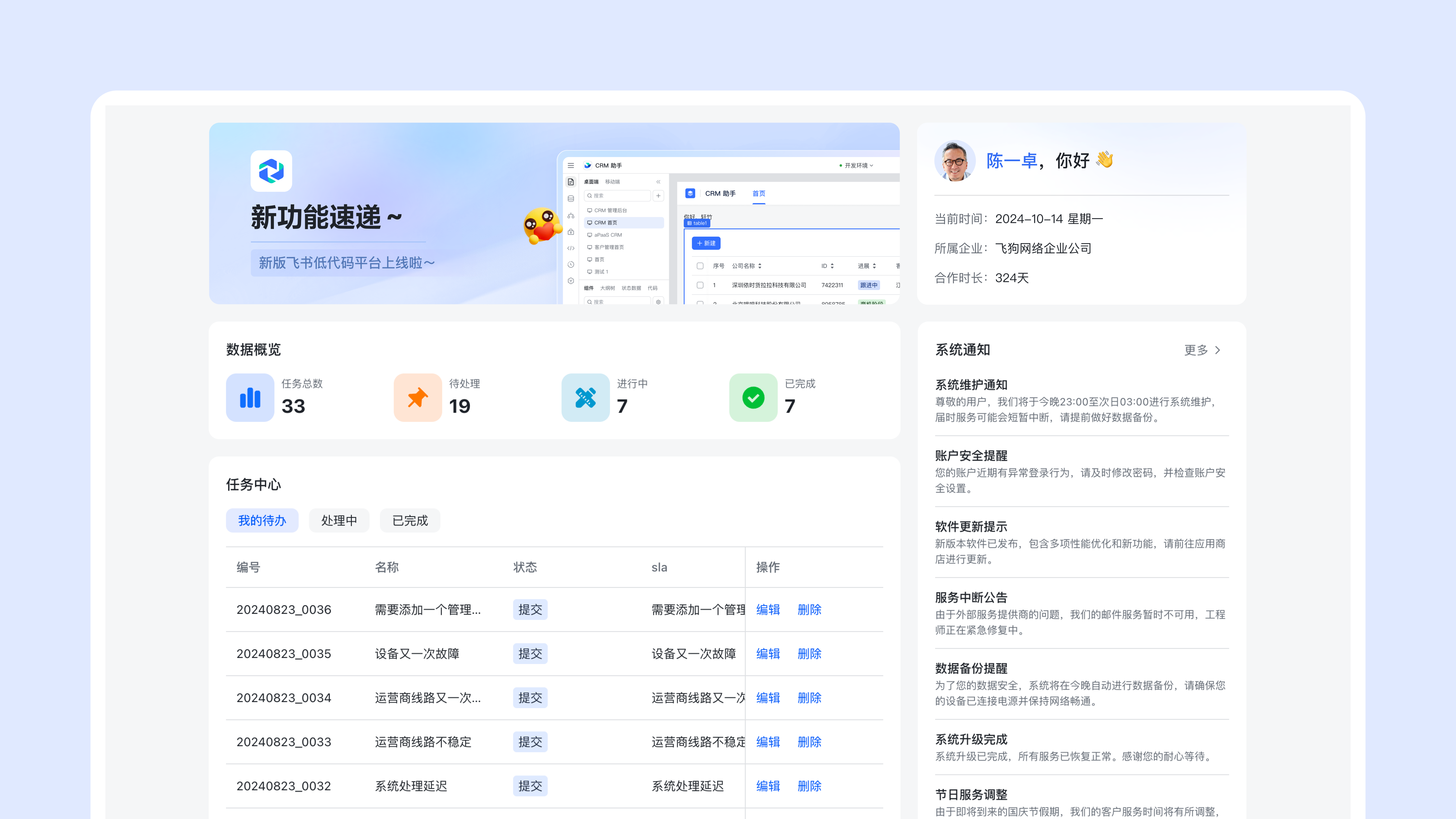
Task: Select the page document icon in preview sidebar
Action: (x=571, y=182)
